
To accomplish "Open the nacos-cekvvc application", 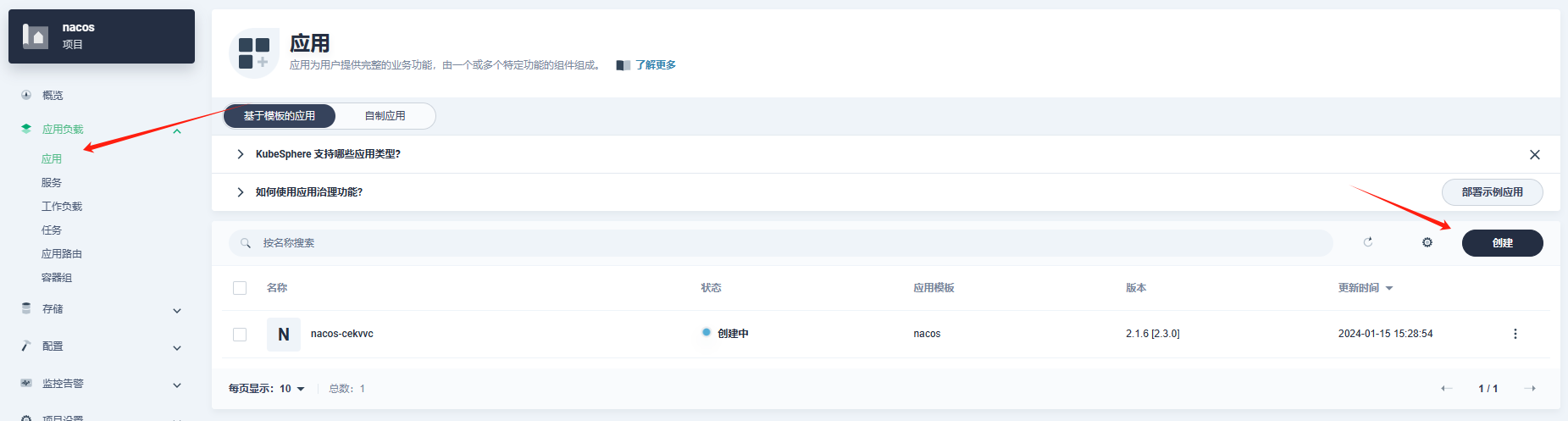I will coord(342,334).
